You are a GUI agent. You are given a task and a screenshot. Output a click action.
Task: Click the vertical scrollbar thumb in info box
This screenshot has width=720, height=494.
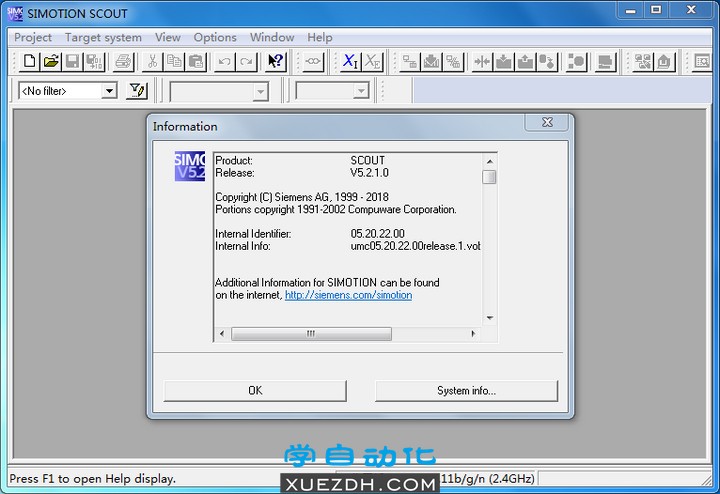coord(489,177)
